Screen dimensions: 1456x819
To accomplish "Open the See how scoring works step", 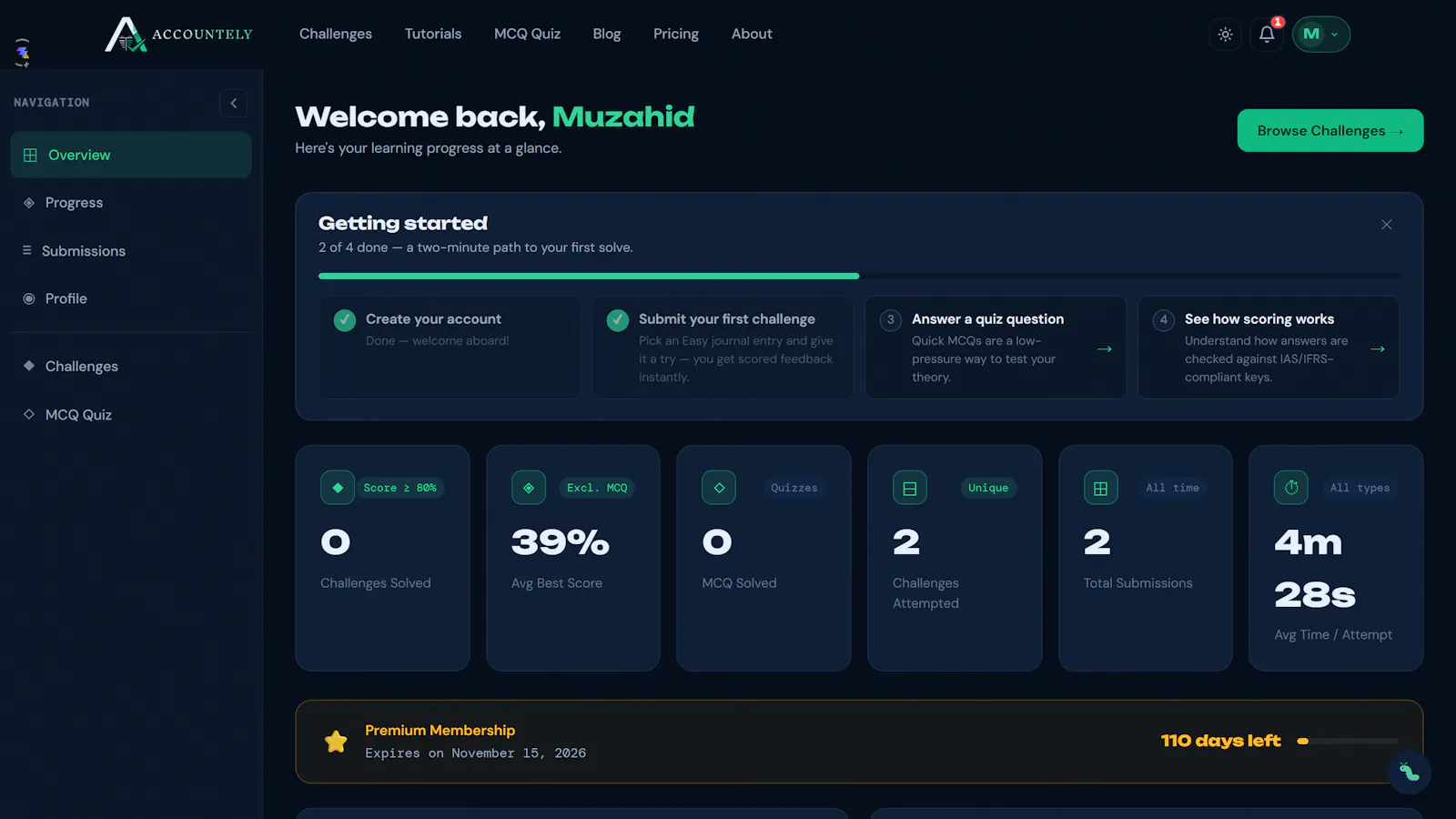I will (x=1269, y=348).
